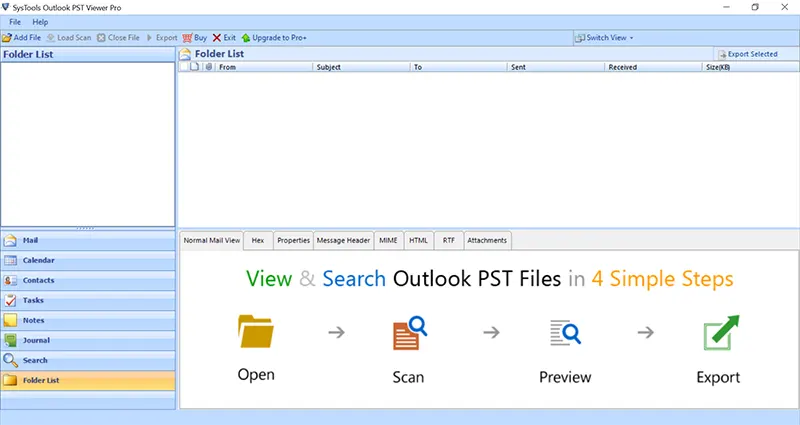The image size is (800, 425).
Task: Click the SysTools app icon in title bar
Action: [x=6, y=7]
